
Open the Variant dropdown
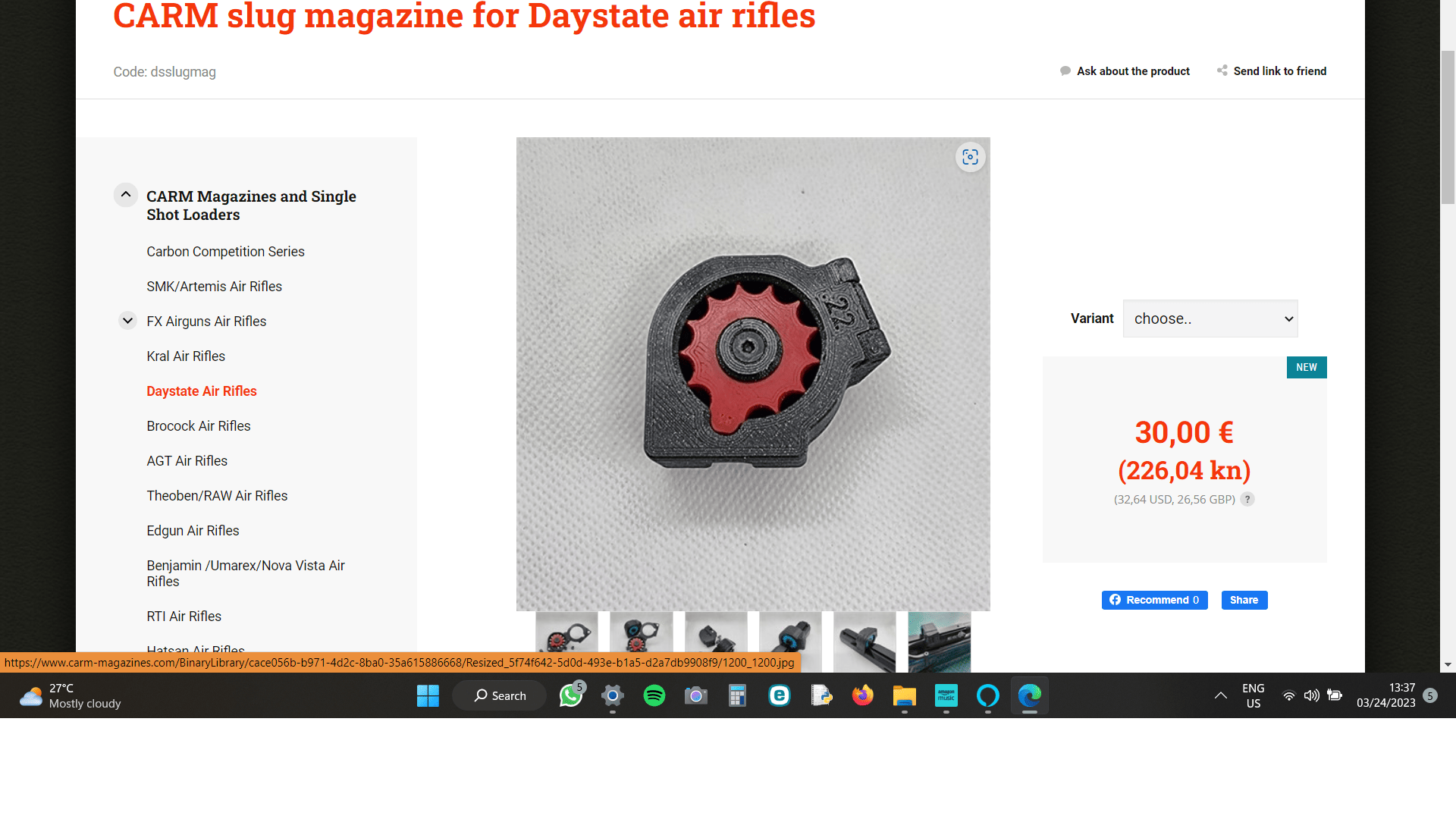tap(1210, 318)
